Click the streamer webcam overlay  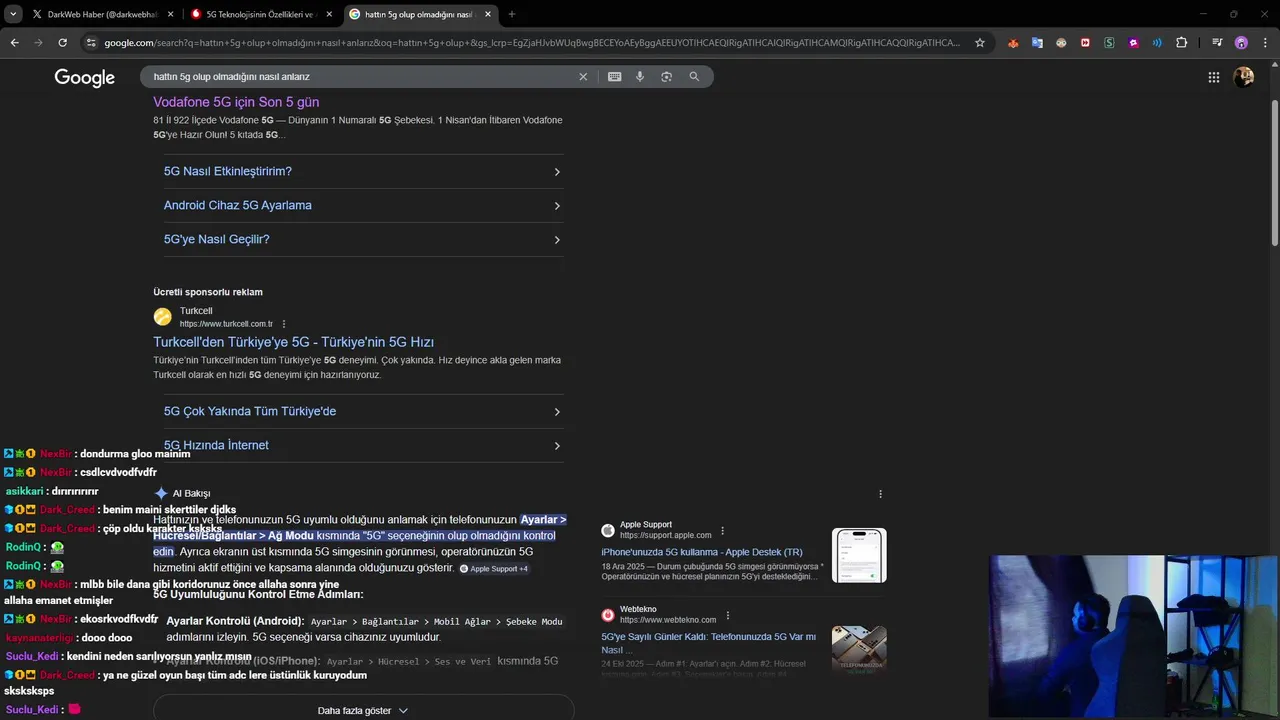[x=1134, y=637]
